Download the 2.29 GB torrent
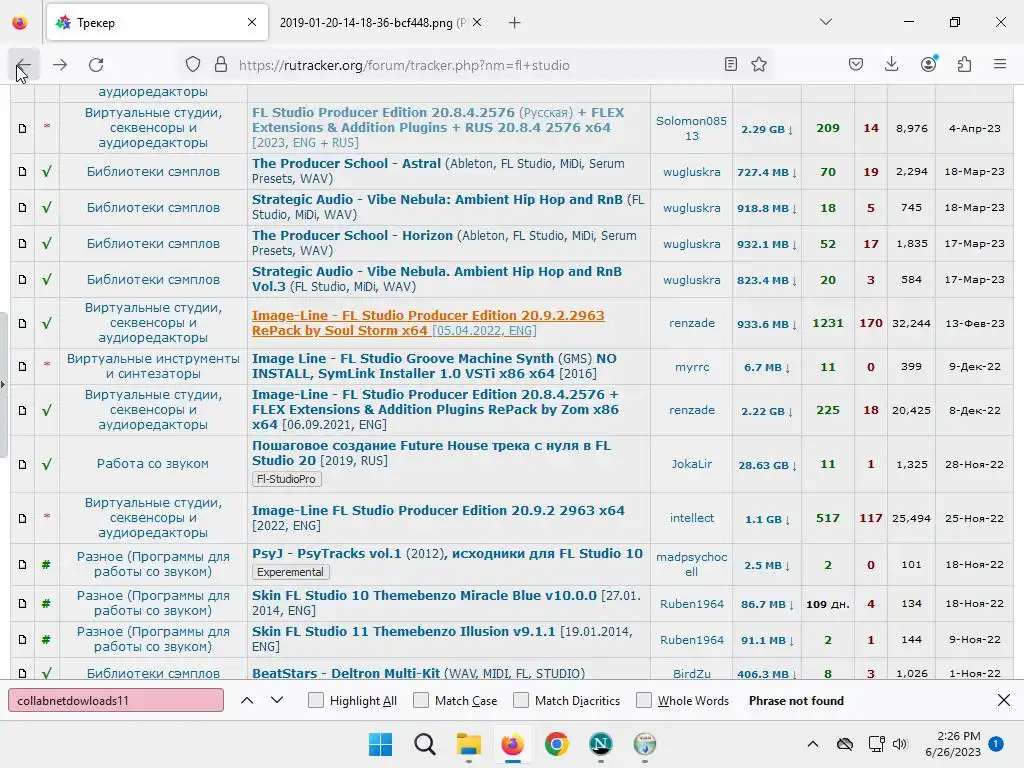 point(767,129)
